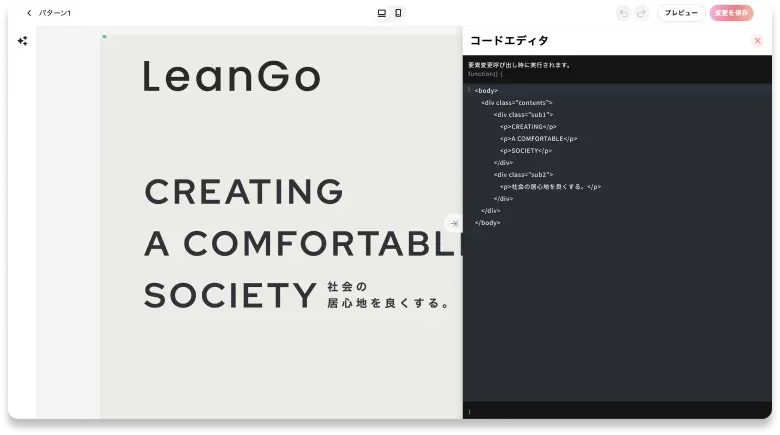Collapse the code editor with arrow handle
780x435 pixels.
click(453, 223)
